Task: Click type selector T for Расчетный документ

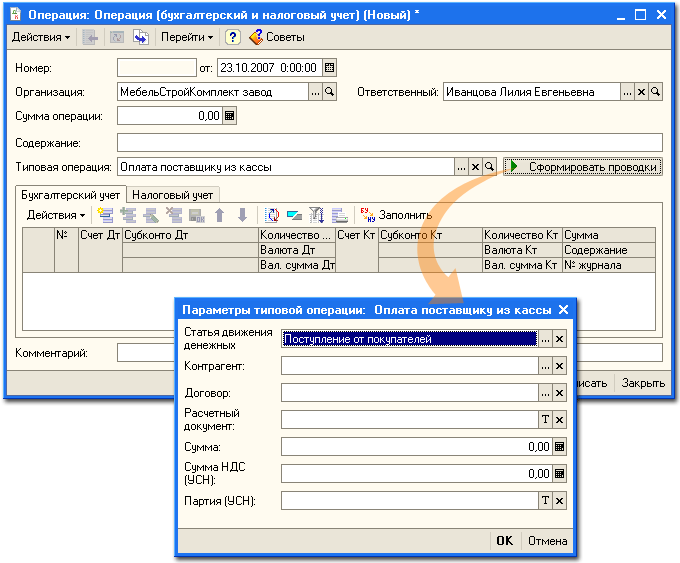Action: 546,420
